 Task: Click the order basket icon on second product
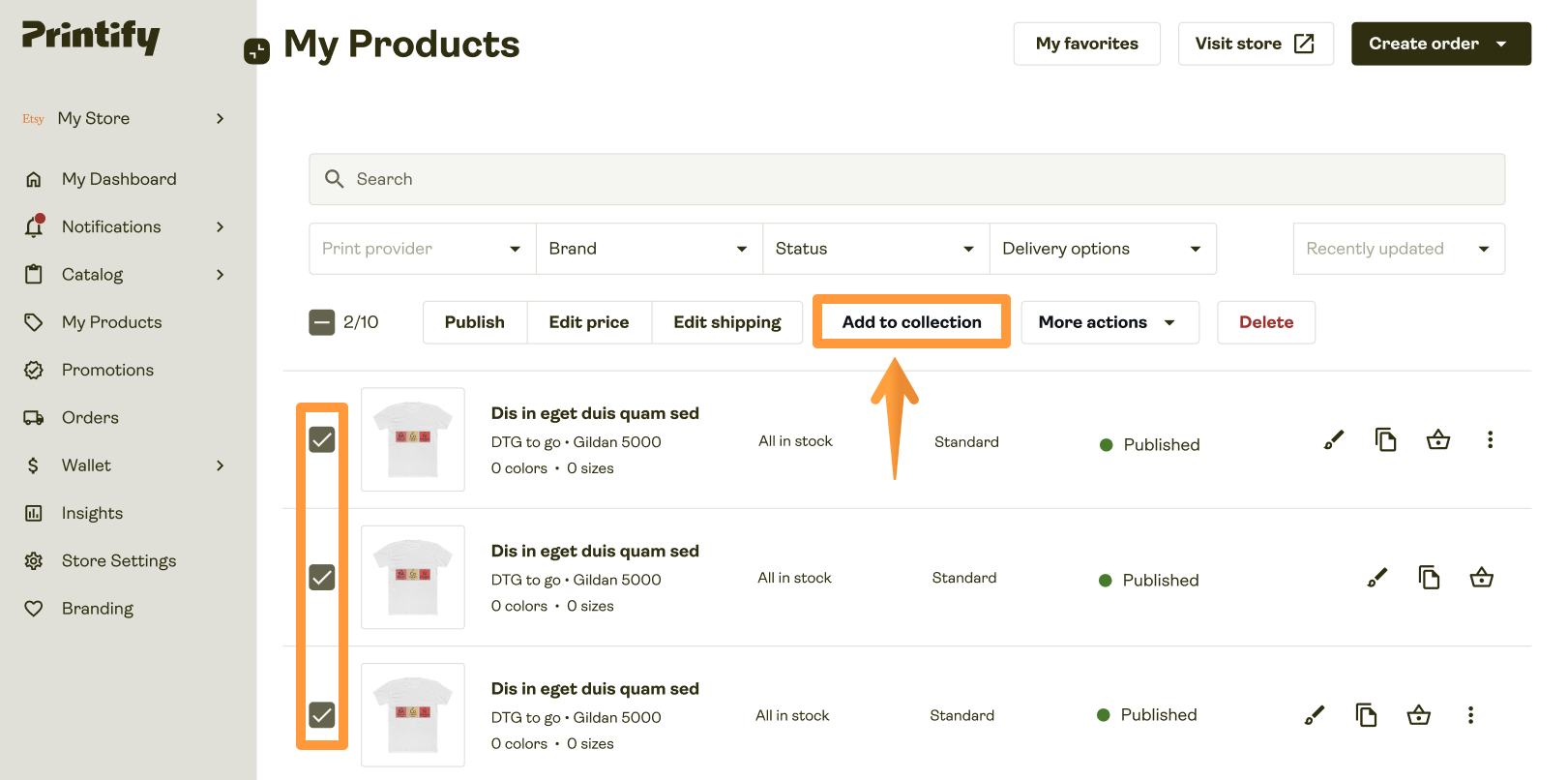(1481, 578)
